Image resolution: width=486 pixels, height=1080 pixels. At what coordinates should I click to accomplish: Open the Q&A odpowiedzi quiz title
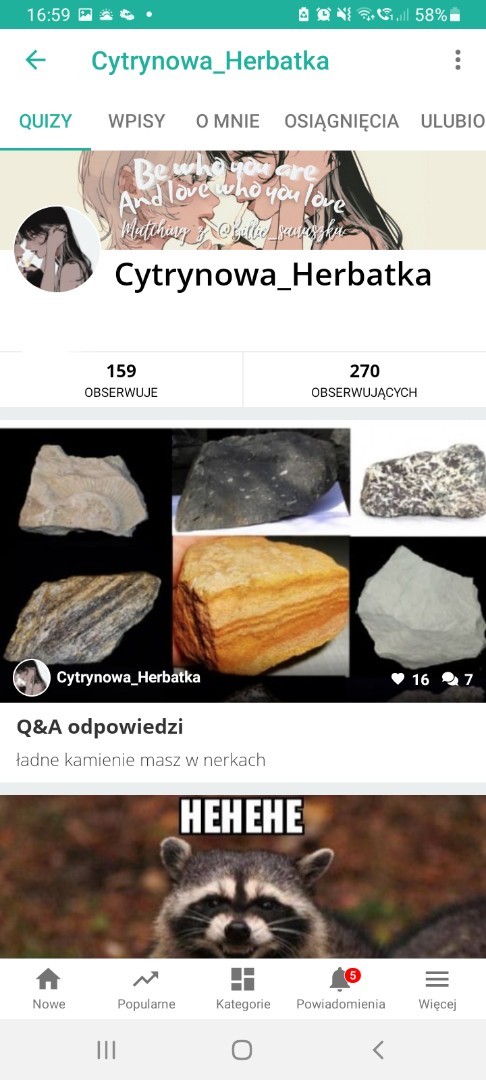point(100,727)
